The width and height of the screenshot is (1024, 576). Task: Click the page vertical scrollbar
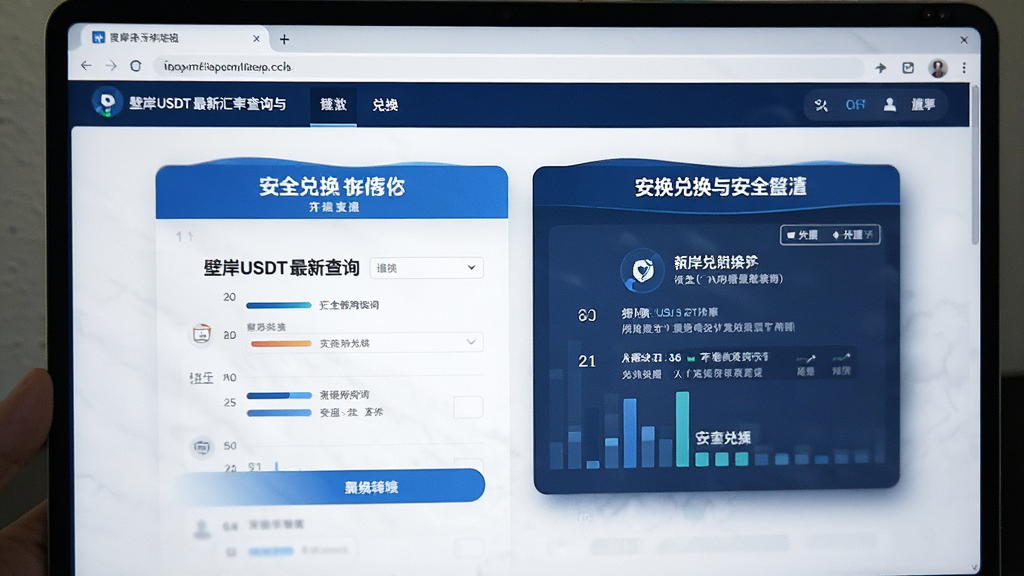(975, 166)
